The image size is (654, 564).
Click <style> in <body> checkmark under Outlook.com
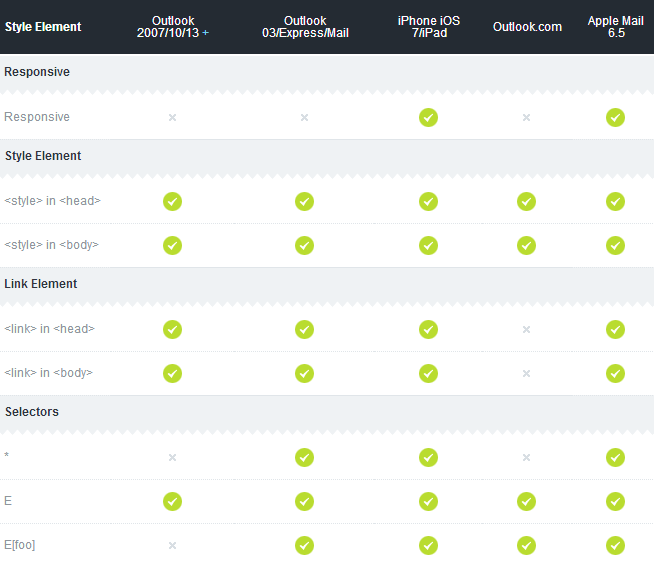526,245
